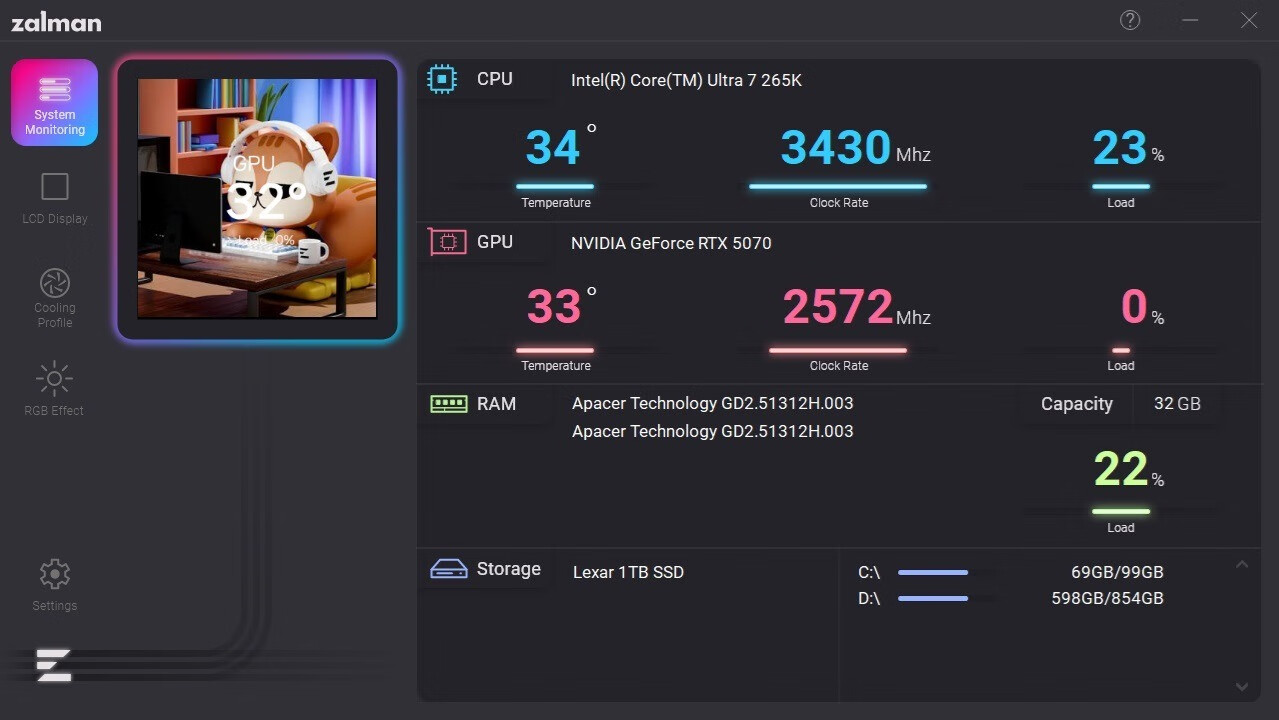Open the Cooling Profile fan icon

point(54,282)
